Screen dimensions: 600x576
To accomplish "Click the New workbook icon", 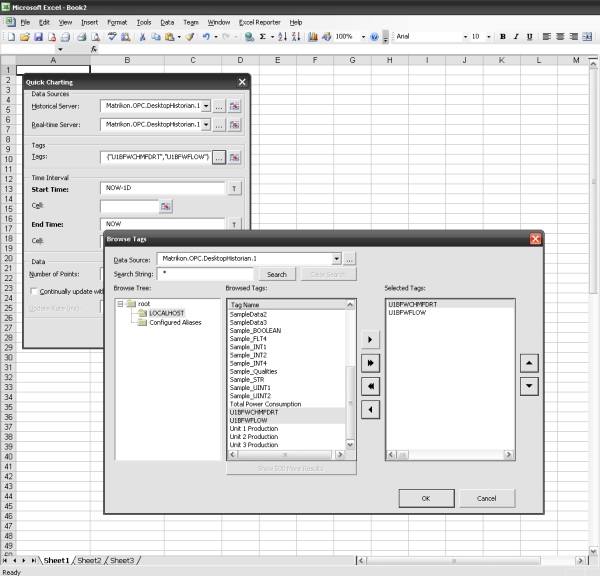I will (11, 37).
